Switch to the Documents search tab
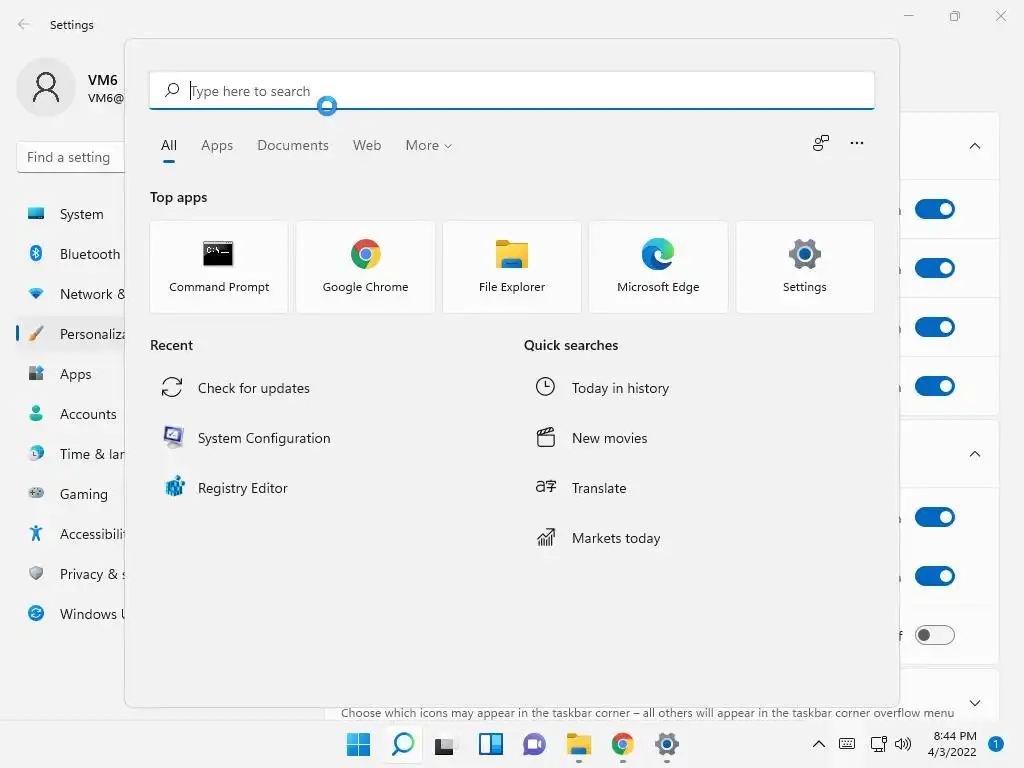This screenshot has width=1024, height=768. tap(293, 145)
